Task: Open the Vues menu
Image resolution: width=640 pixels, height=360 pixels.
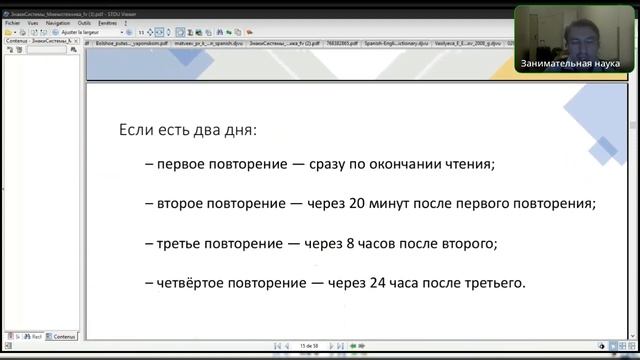Action: pyautogui.click(x=33, y=23)
